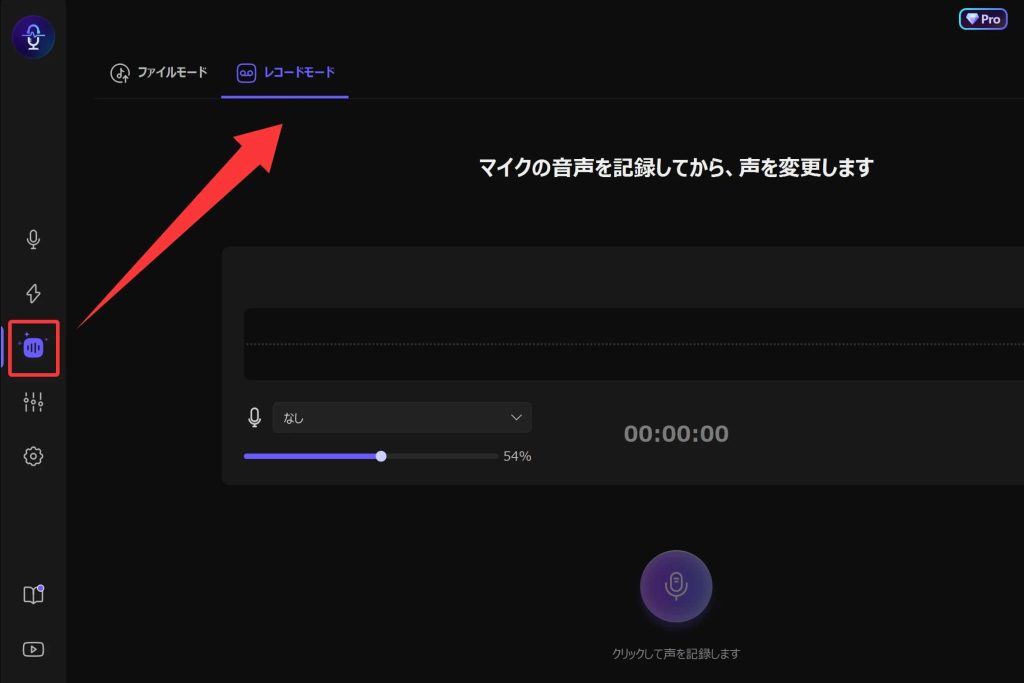This screenshot has height=683, width=1024.
Task: Click the unfilled part of the volume slider track
Action: [440, 456]
